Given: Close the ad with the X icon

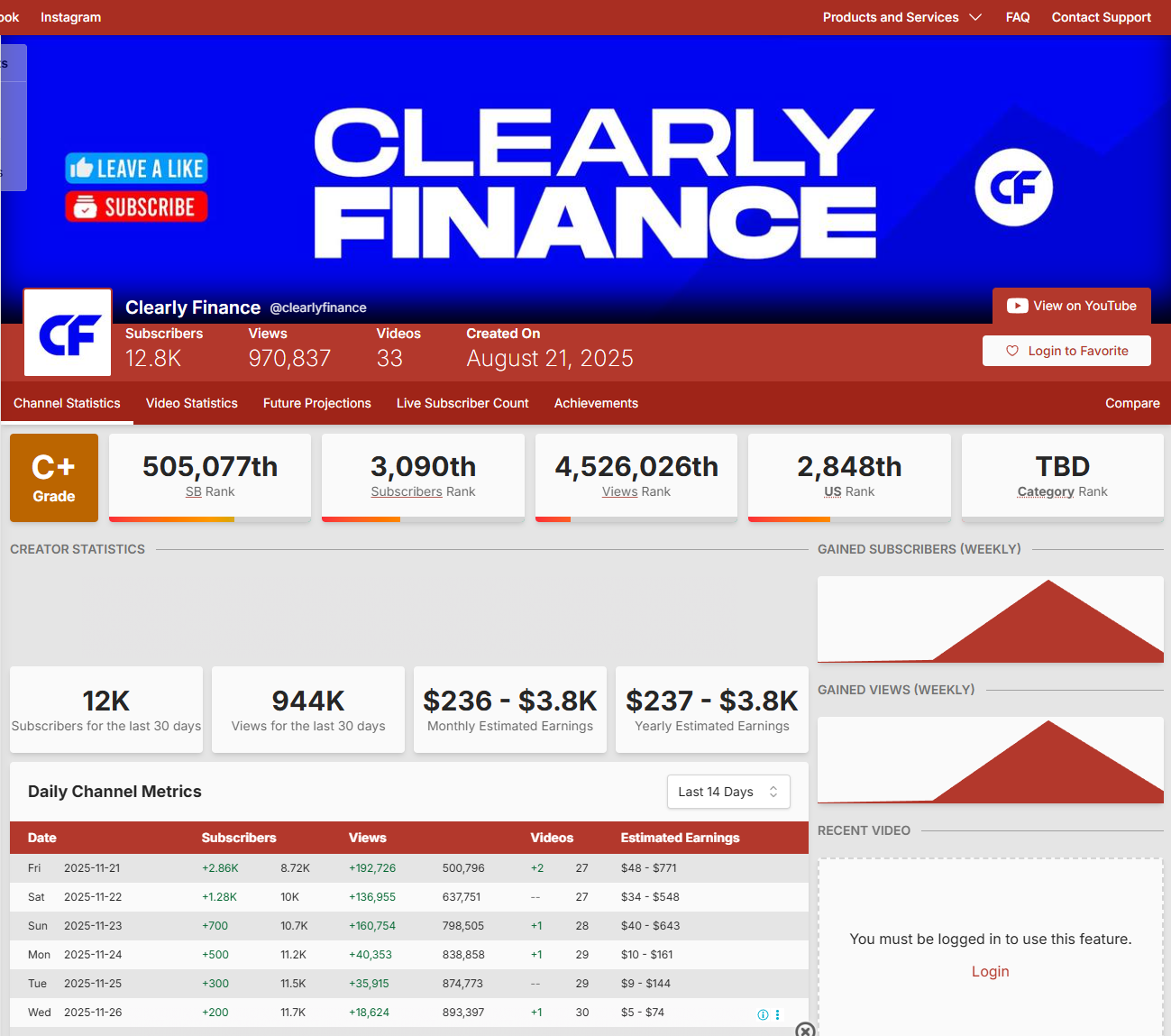Looking at the screenshot, I should pos(805,1030).
